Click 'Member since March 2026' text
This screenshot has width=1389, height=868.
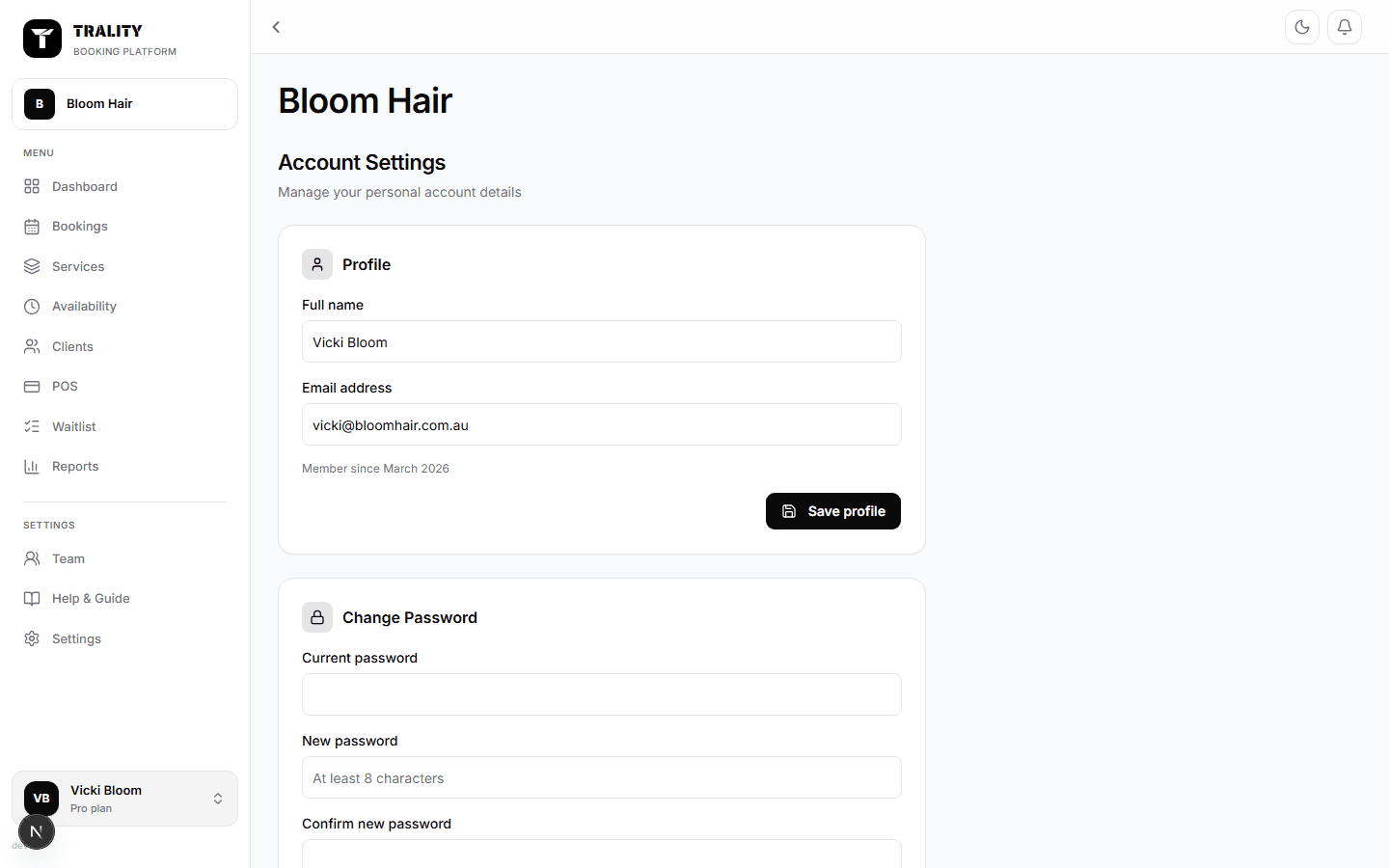tap(375, 469)
